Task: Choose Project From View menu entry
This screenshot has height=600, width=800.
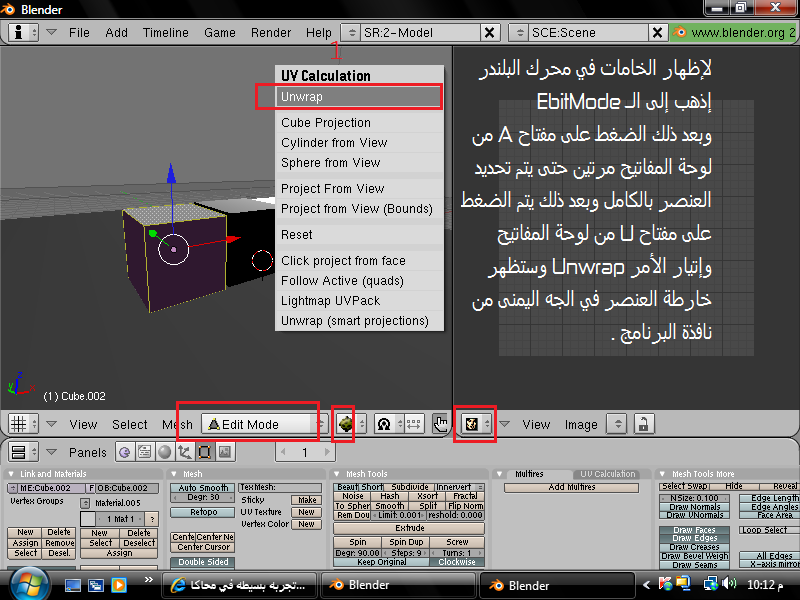Action: (x=359, y=189)
